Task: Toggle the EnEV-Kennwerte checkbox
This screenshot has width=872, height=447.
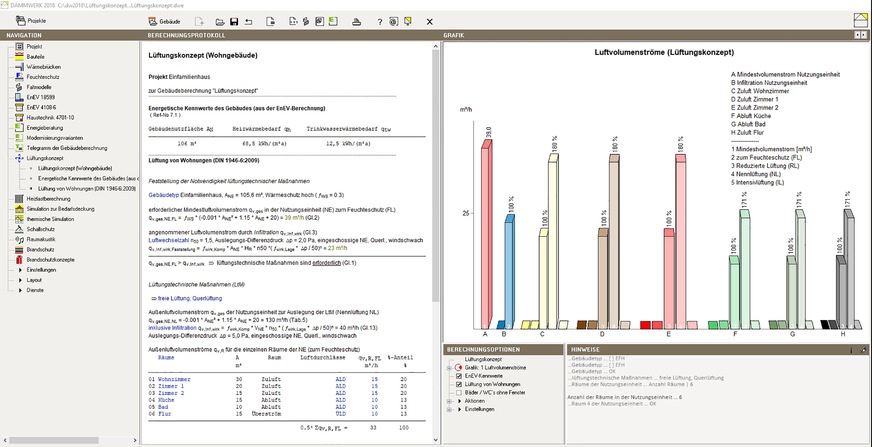Action: coord(459,376)
